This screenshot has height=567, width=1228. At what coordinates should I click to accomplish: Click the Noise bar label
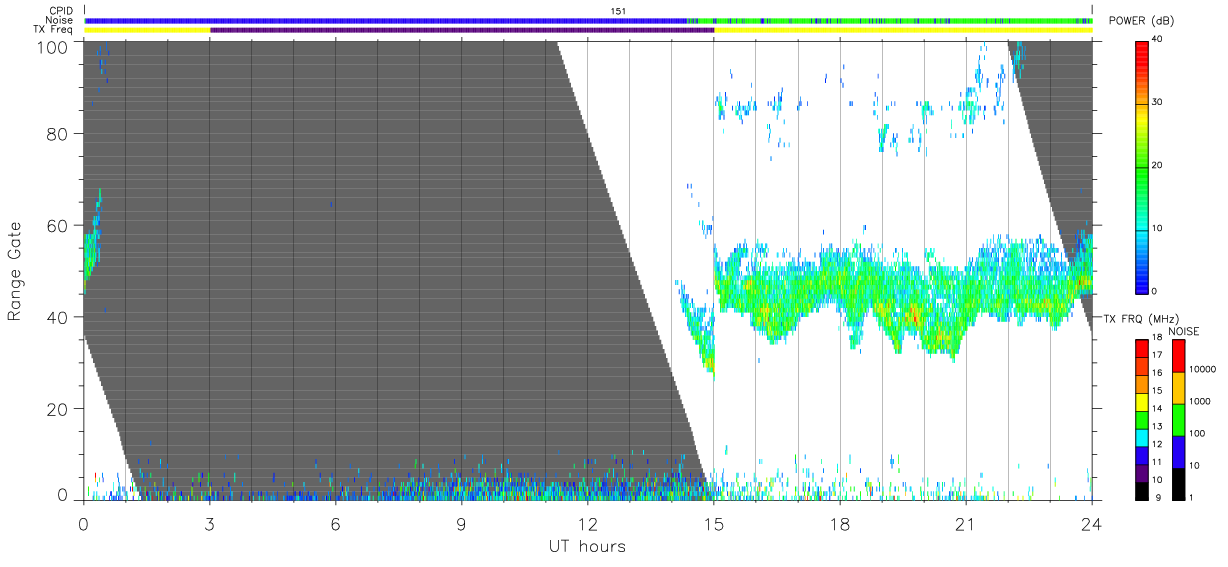pos(60,20)
